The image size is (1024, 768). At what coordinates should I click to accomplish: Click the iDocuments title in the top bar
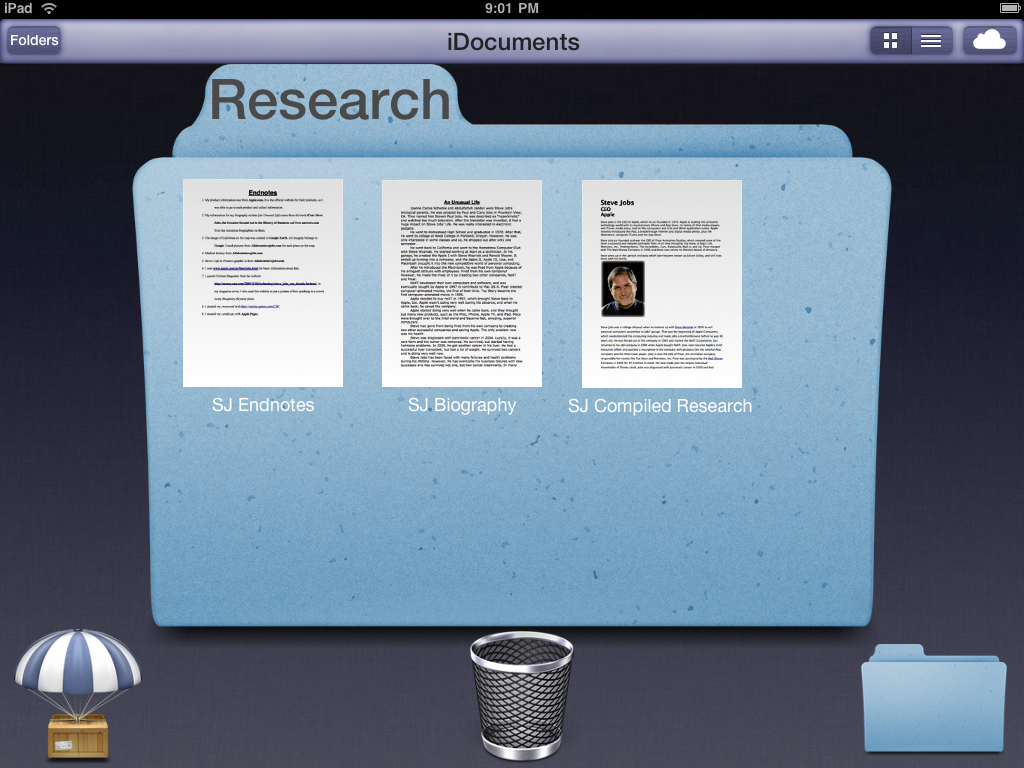tap(513, 42)
